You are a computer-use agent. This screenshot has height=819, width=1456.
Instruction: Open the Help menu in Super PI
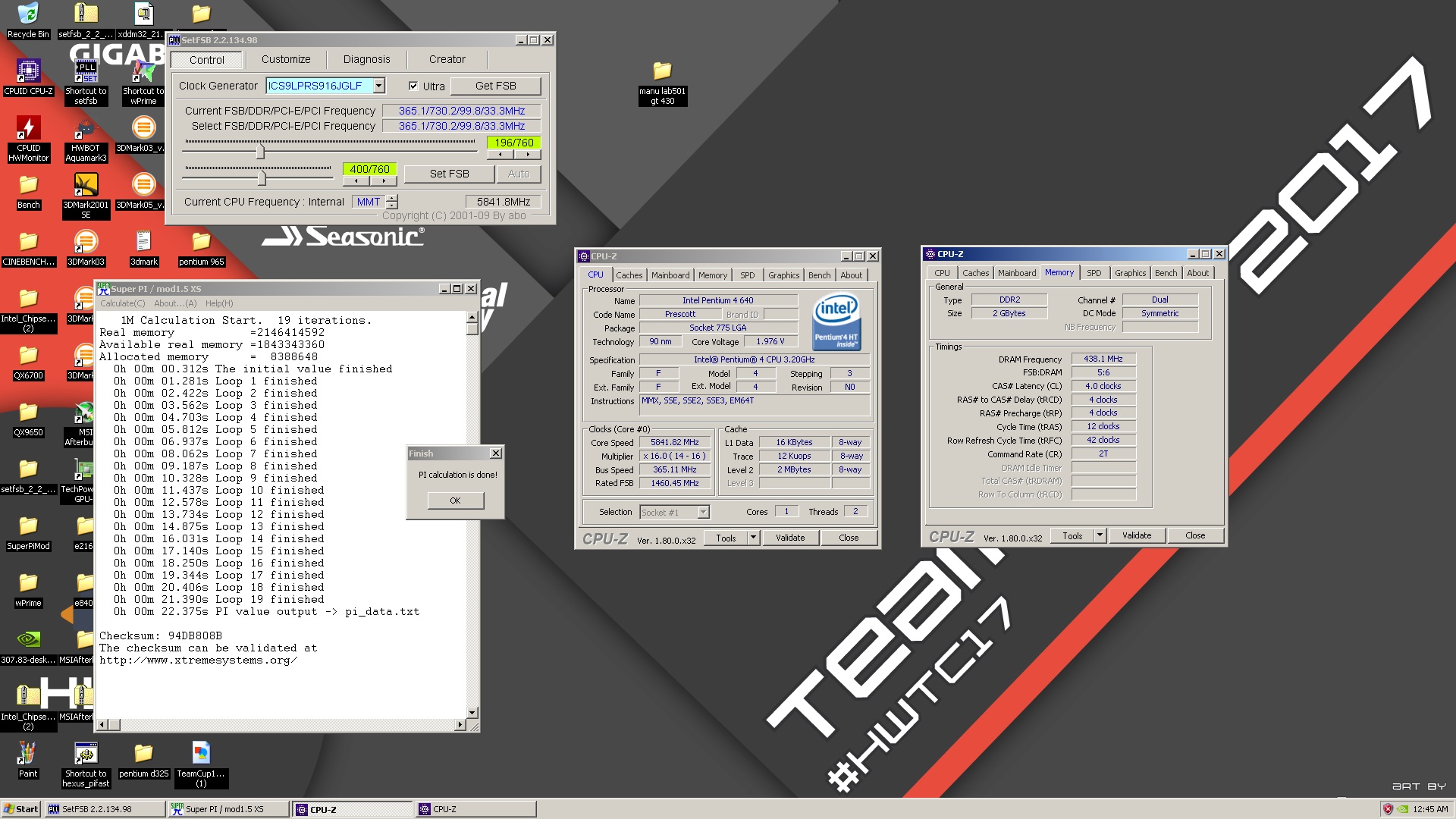pyautogui.click(x=219, y=303)
